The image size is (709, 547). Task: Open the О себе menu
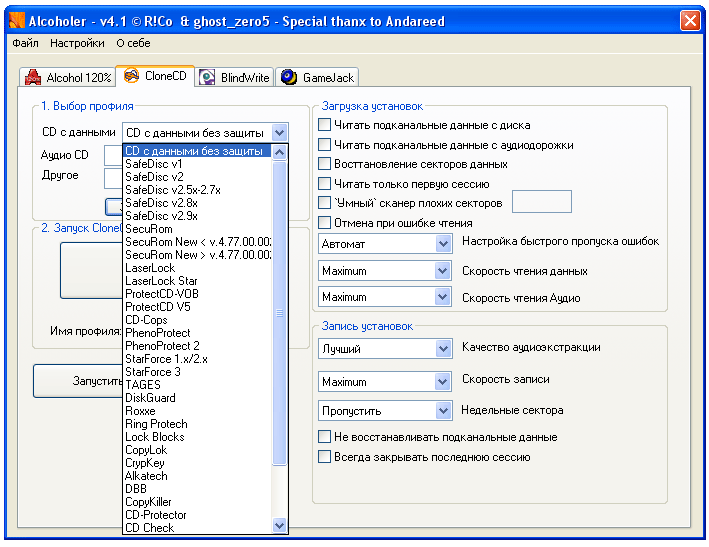133,43
